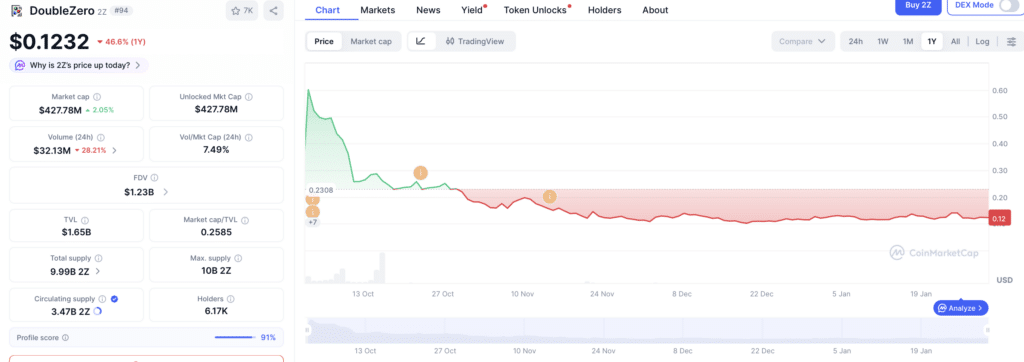This screenshot has width=1024, height=362.
Task: Set chart range to 1Y
Action: 932,41
